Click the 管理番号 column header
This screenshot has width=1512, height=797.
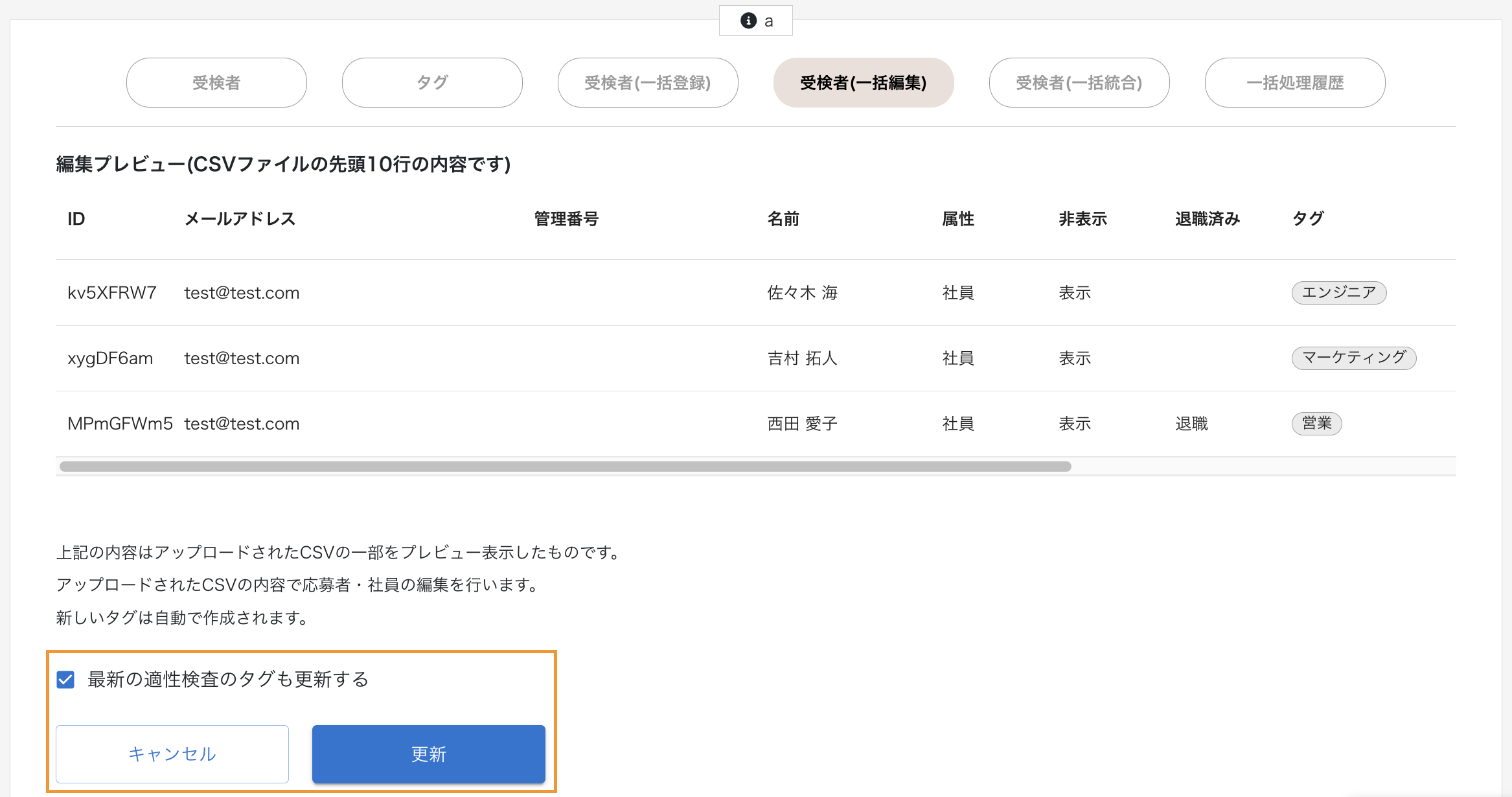pyautogui.click(x=566, y=219)
